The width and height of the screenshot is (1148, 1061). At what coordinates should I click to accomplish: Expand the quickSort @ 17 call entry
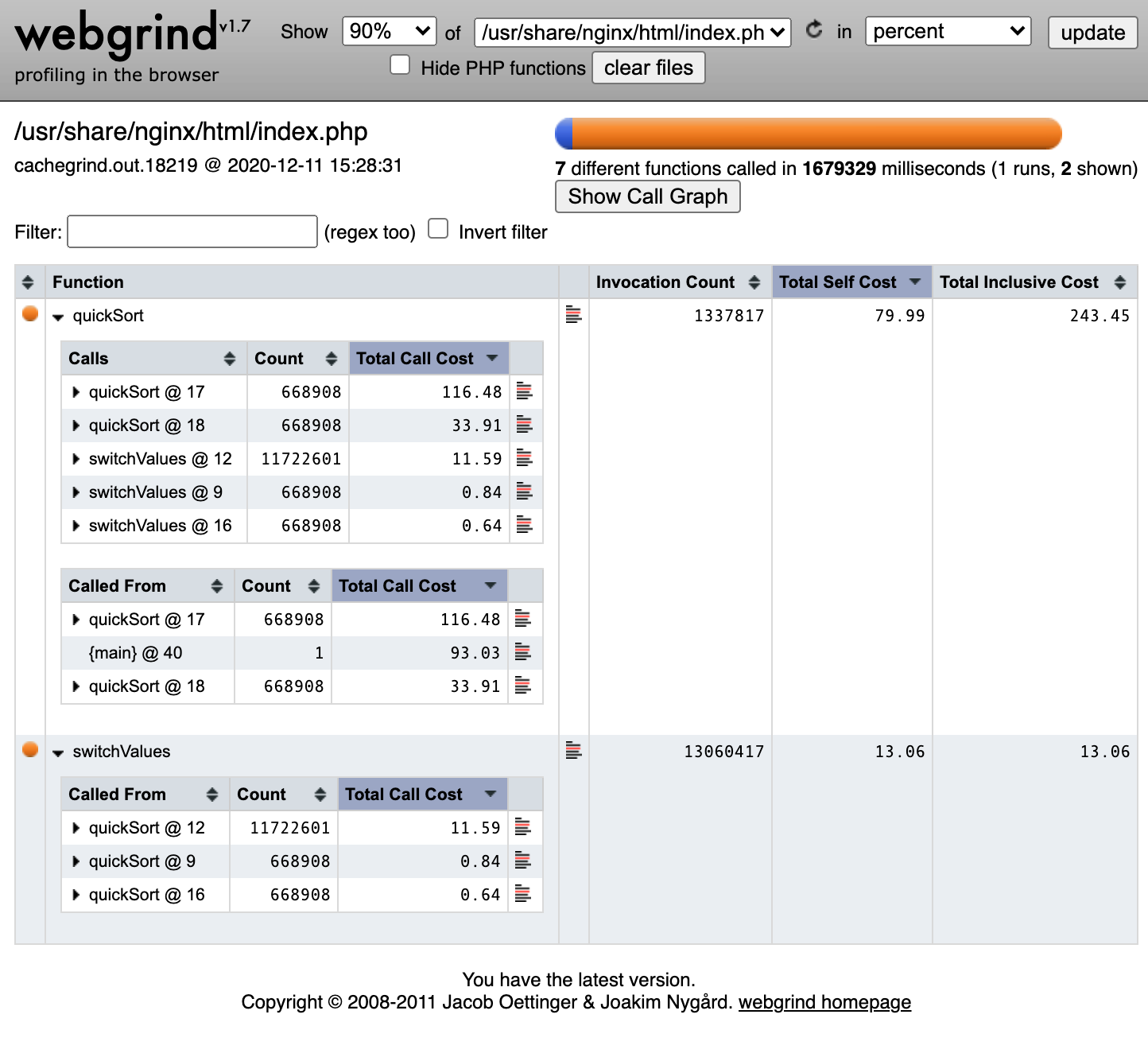point(76,392)
